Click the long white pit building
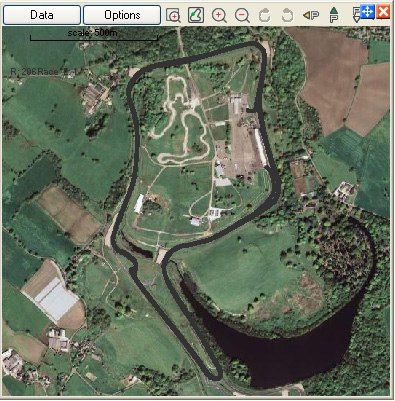Screen dimensions: 395x401 (x=261, y=147)
